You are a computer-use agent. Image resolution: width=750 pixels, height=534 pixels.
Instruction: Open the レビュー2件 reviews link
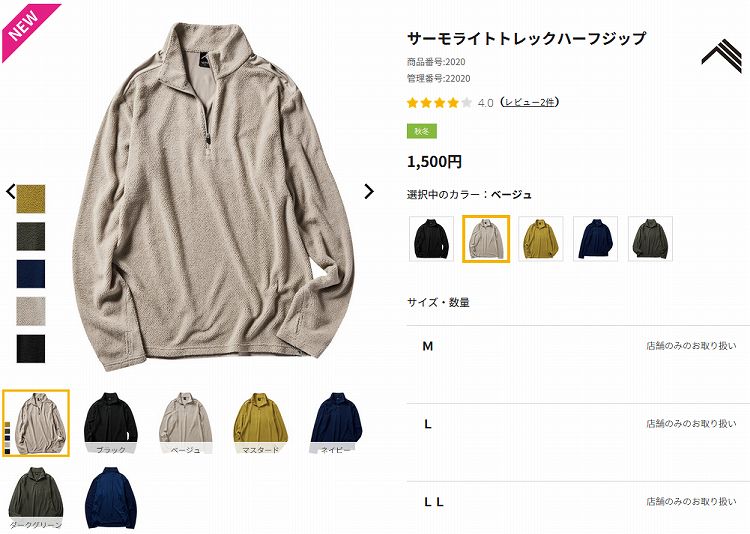point(529,102)
